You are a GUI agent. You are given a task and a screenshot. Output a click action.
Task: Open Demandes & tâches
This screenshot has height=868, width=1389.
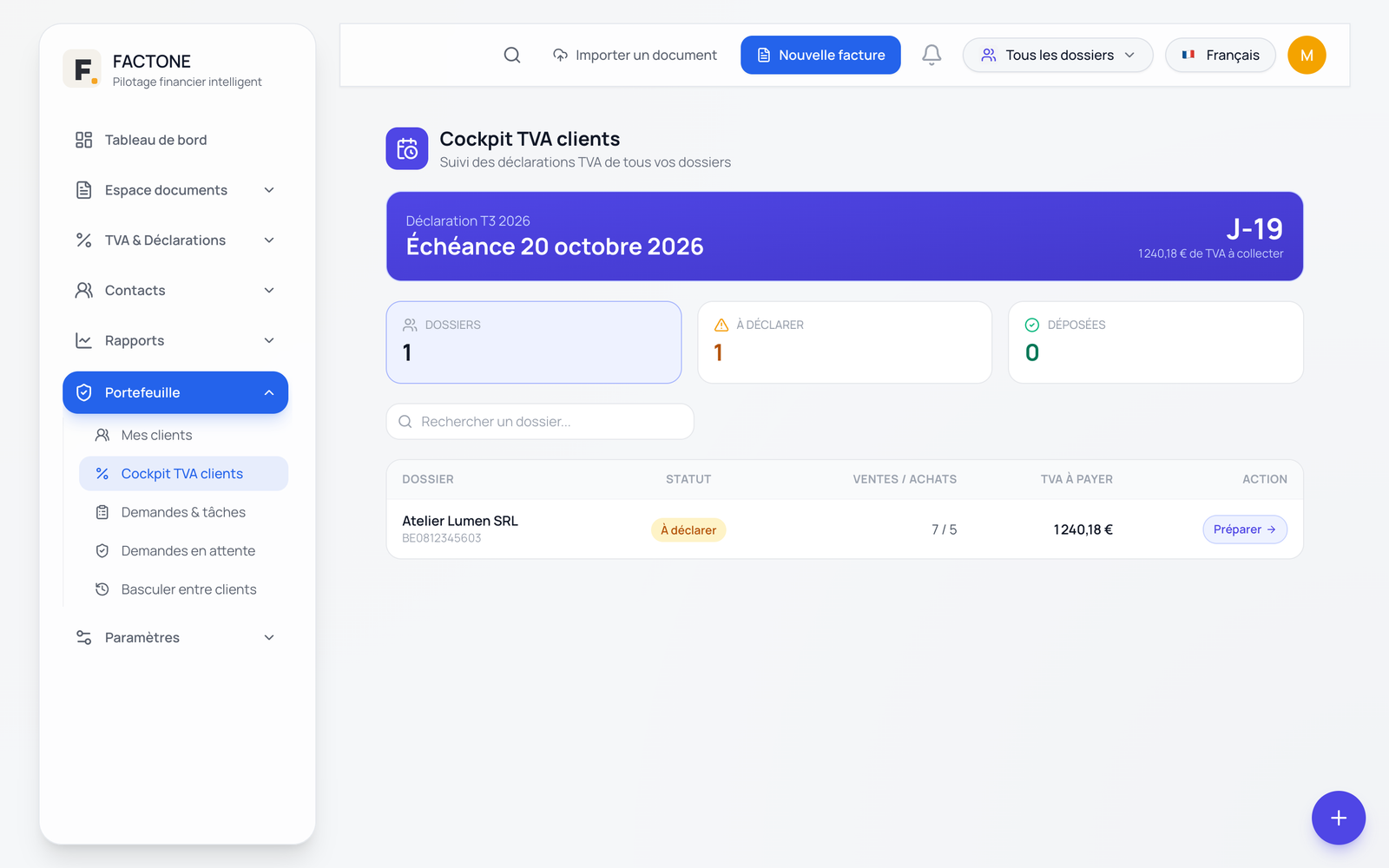click(x=183, y=512)
